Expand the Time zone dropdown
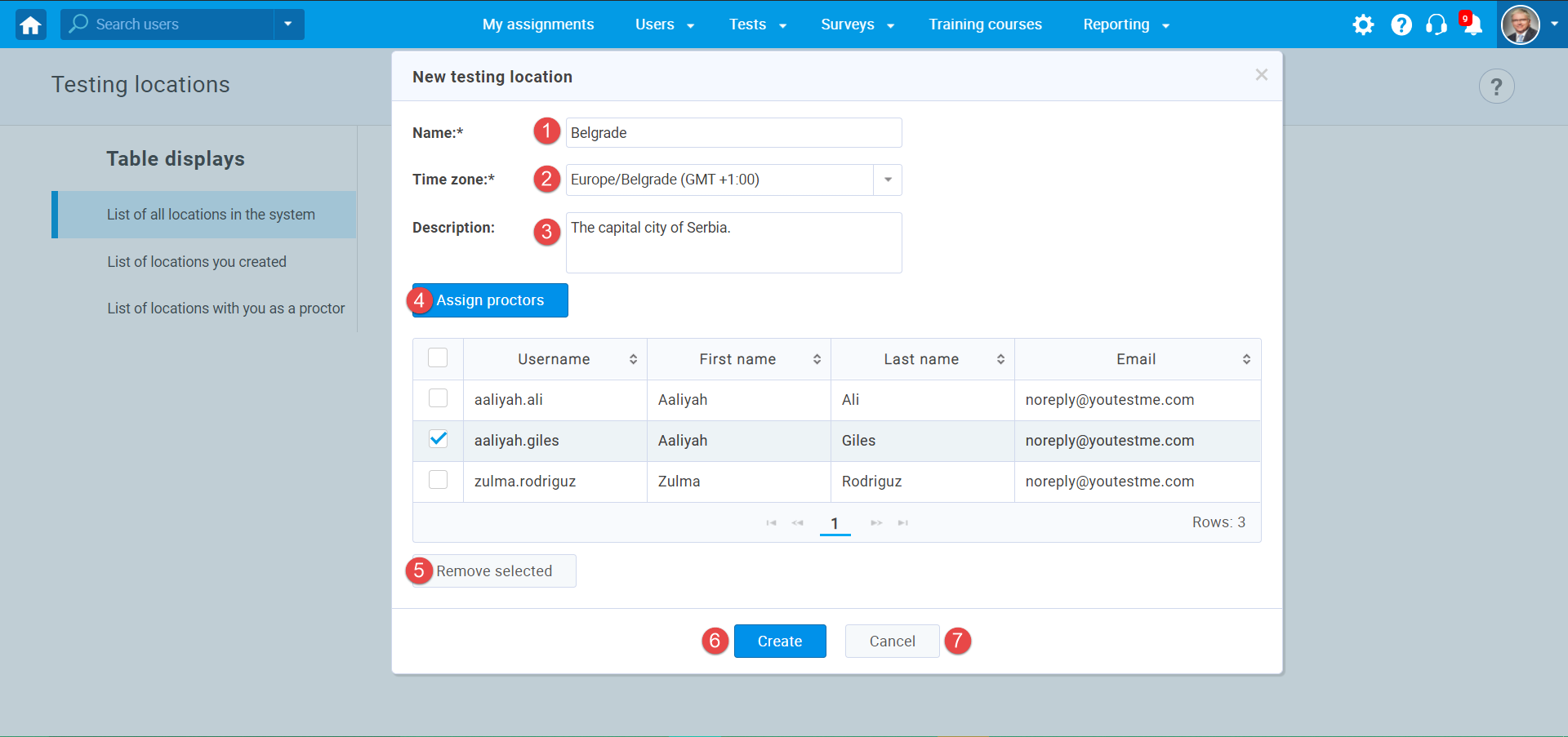 [888, 180]
